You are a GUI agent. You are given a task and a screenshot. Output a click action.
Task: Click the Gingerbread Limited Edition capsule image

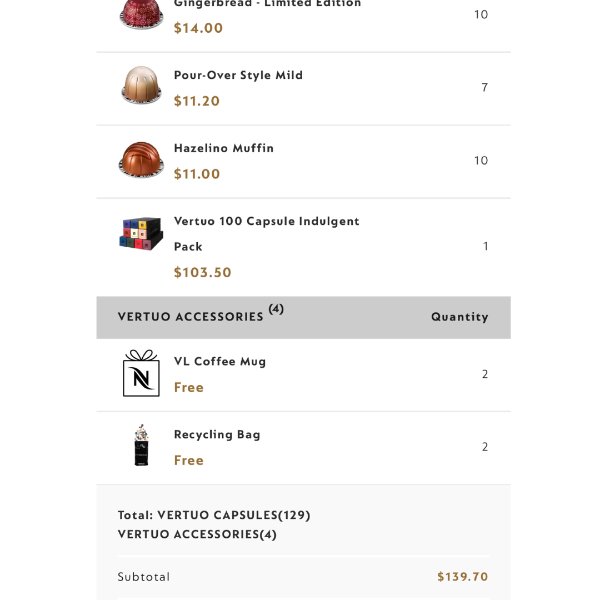[141, 15]
